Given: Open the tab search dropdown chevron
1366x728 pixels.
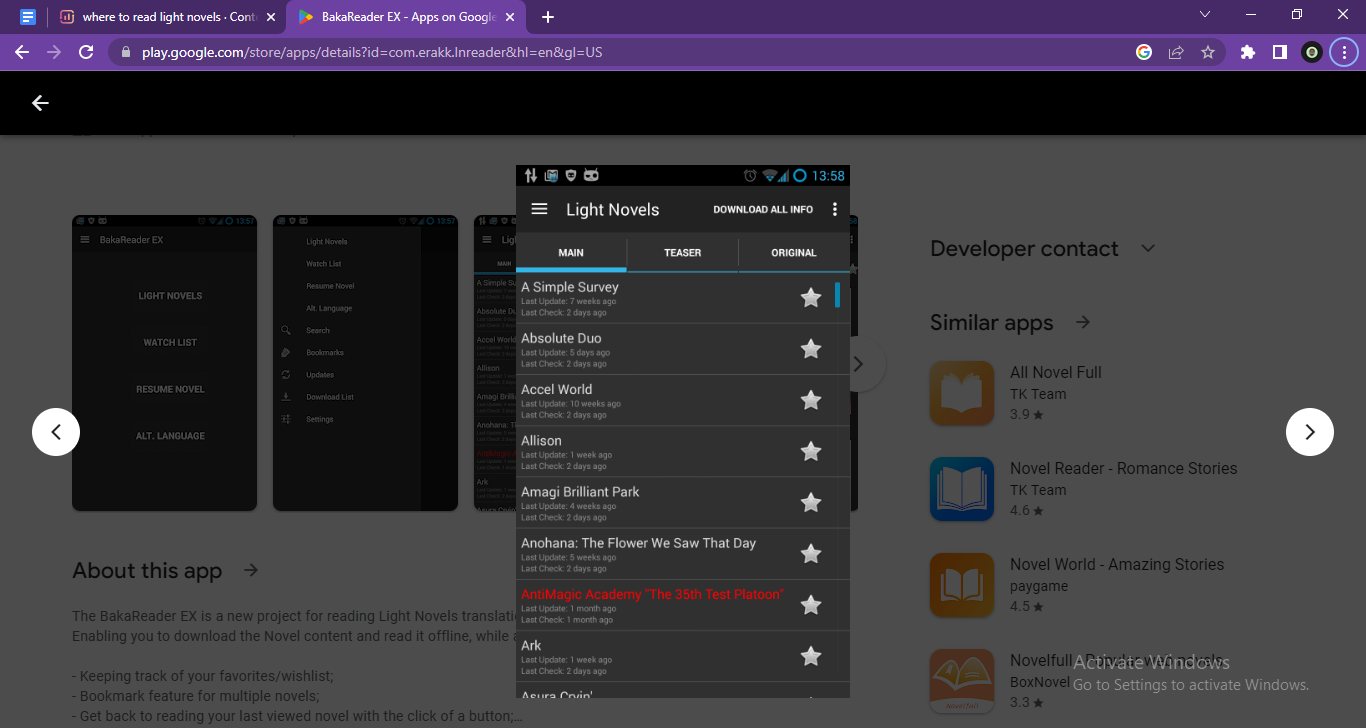Looking at the screenshot, I should [1204, 14].
